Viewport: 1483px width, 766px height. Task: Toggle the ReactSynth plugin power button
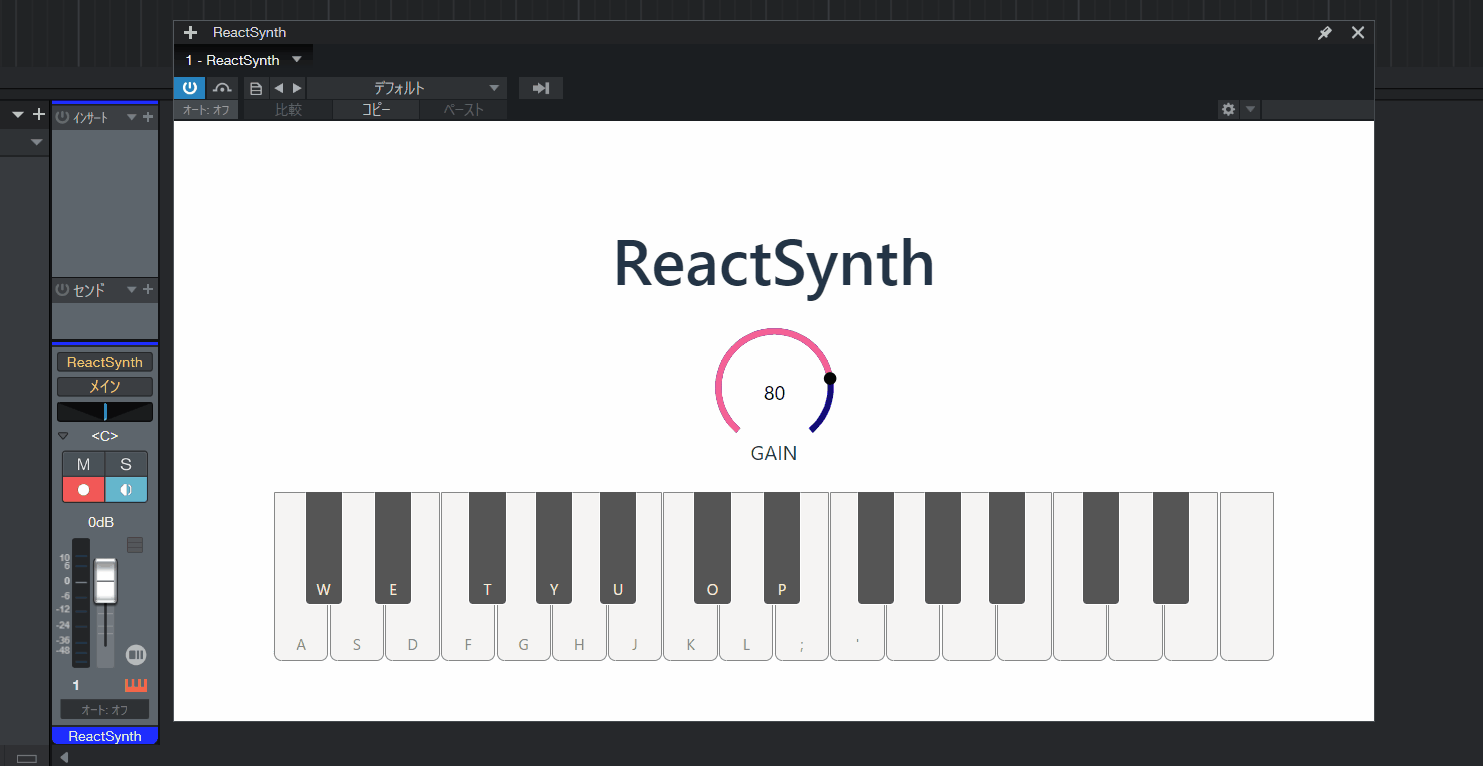click(189, 88)
